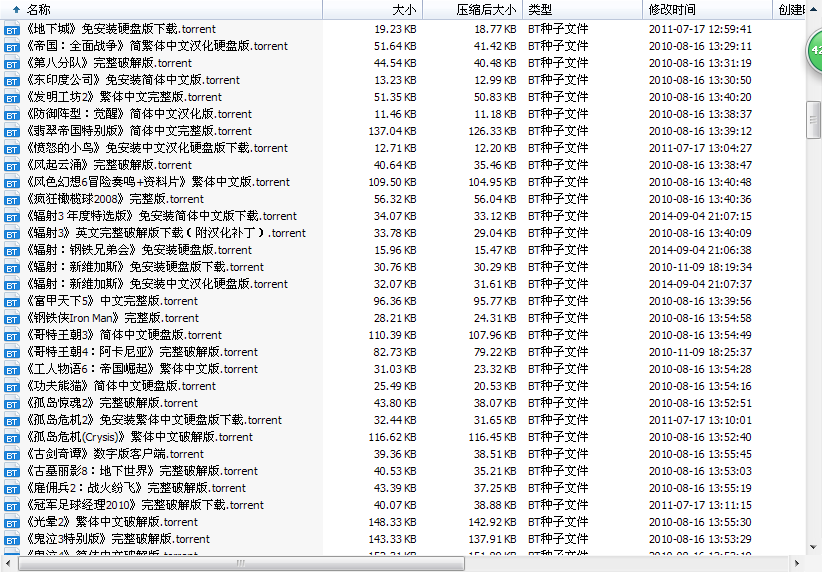The image size is (822, 572).
Task: Click size value 143.33 KB
Action: click(393, 539)
